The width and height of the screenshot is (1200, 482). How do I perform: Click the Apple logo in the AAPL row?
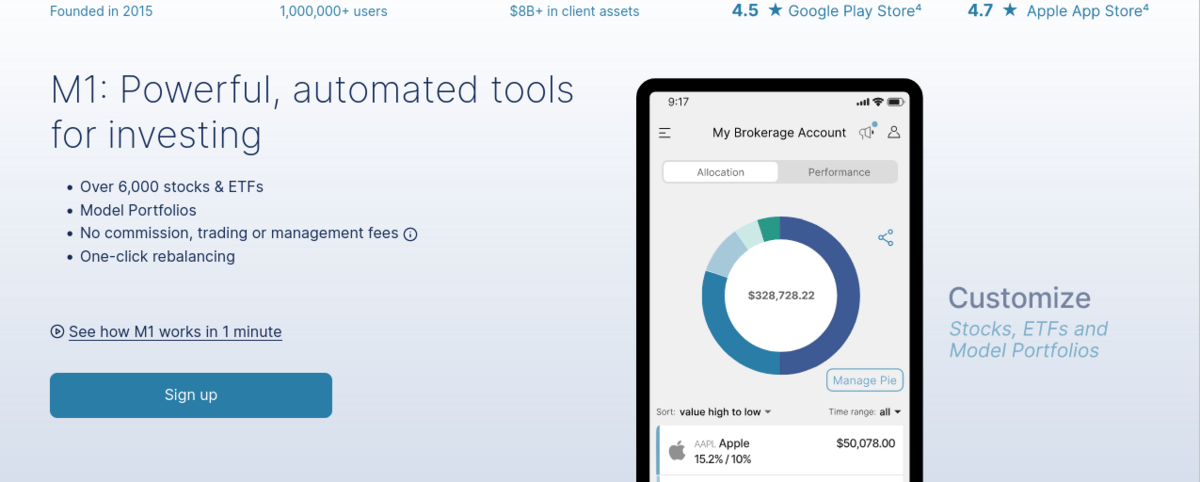[677, 450]
